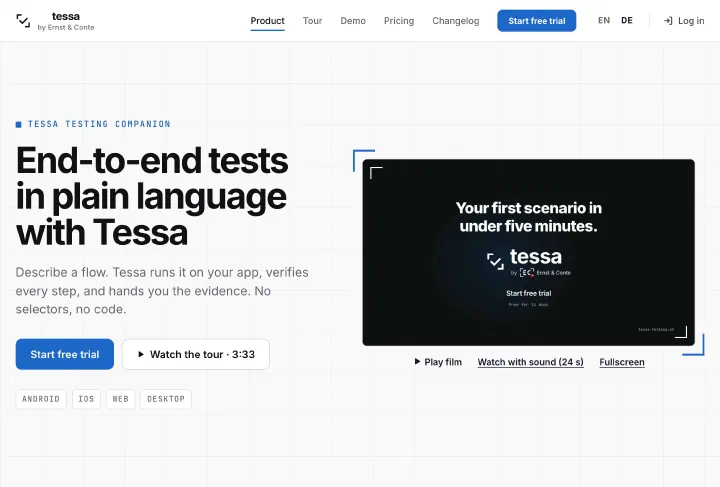The height and width of the screenshot is (487, 720).
Task: Click the header Start free trial button
Action: click(536, 21)
